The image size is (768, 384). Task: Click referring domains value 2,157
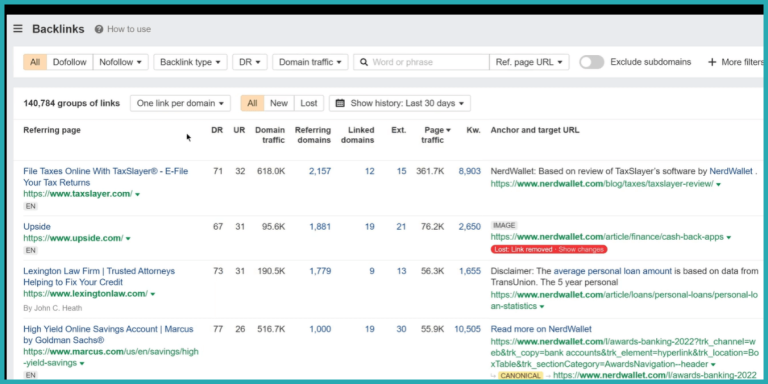(x=320, y=171)
